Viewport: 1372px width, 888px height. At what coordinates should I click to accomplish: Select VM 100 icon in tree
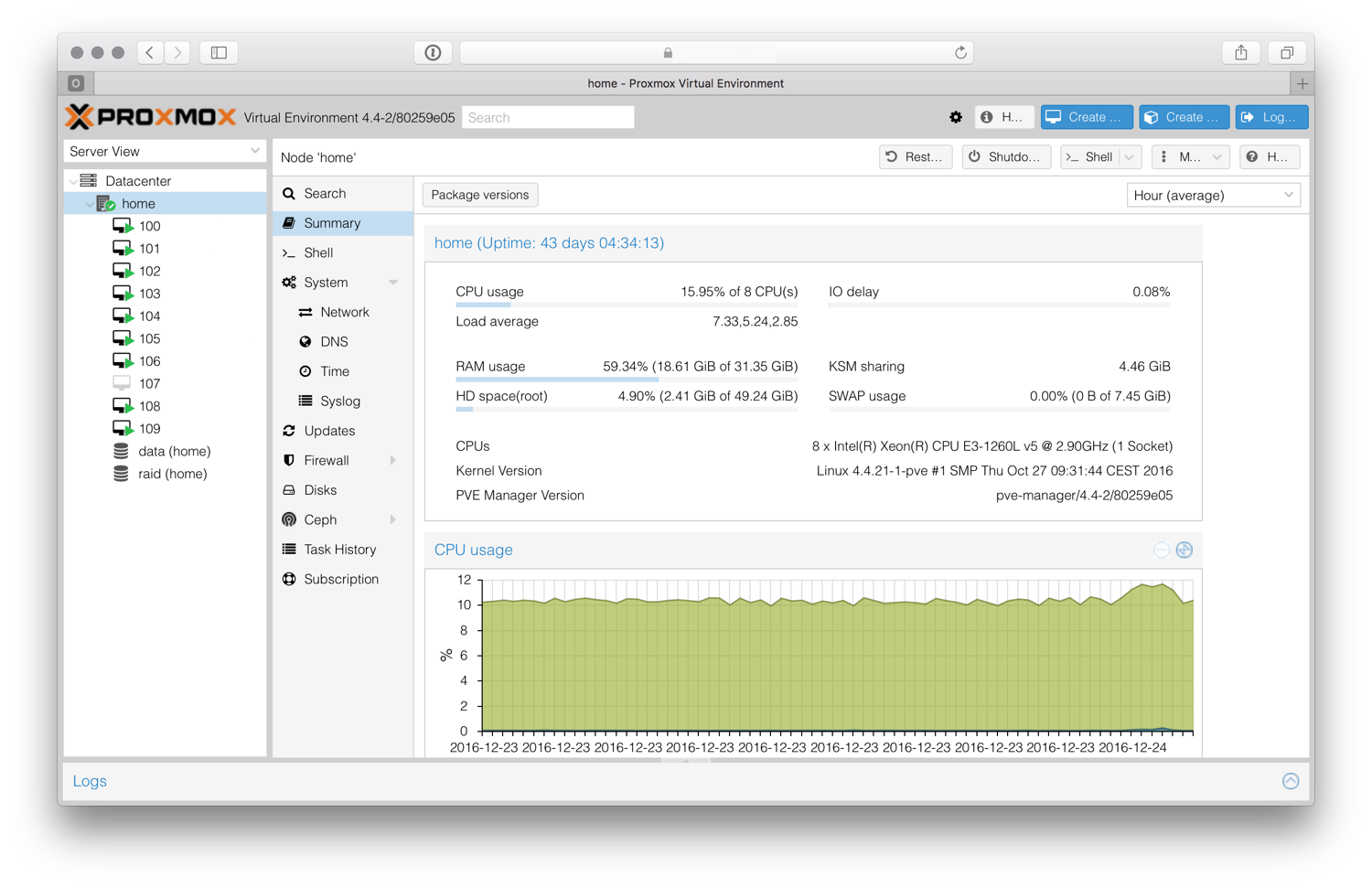(123, 226)
